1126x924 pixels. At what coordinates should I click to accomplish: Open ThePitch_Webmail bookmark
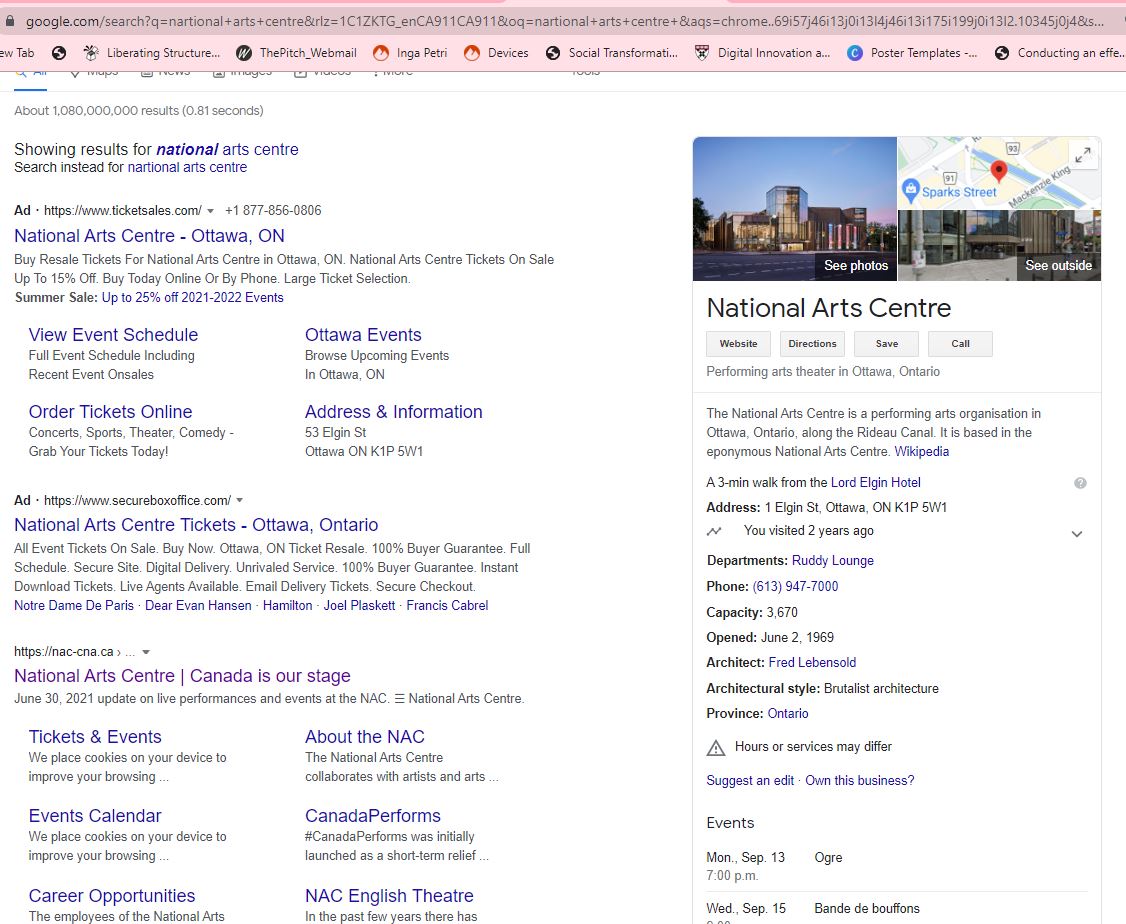(x=297, y=52)
